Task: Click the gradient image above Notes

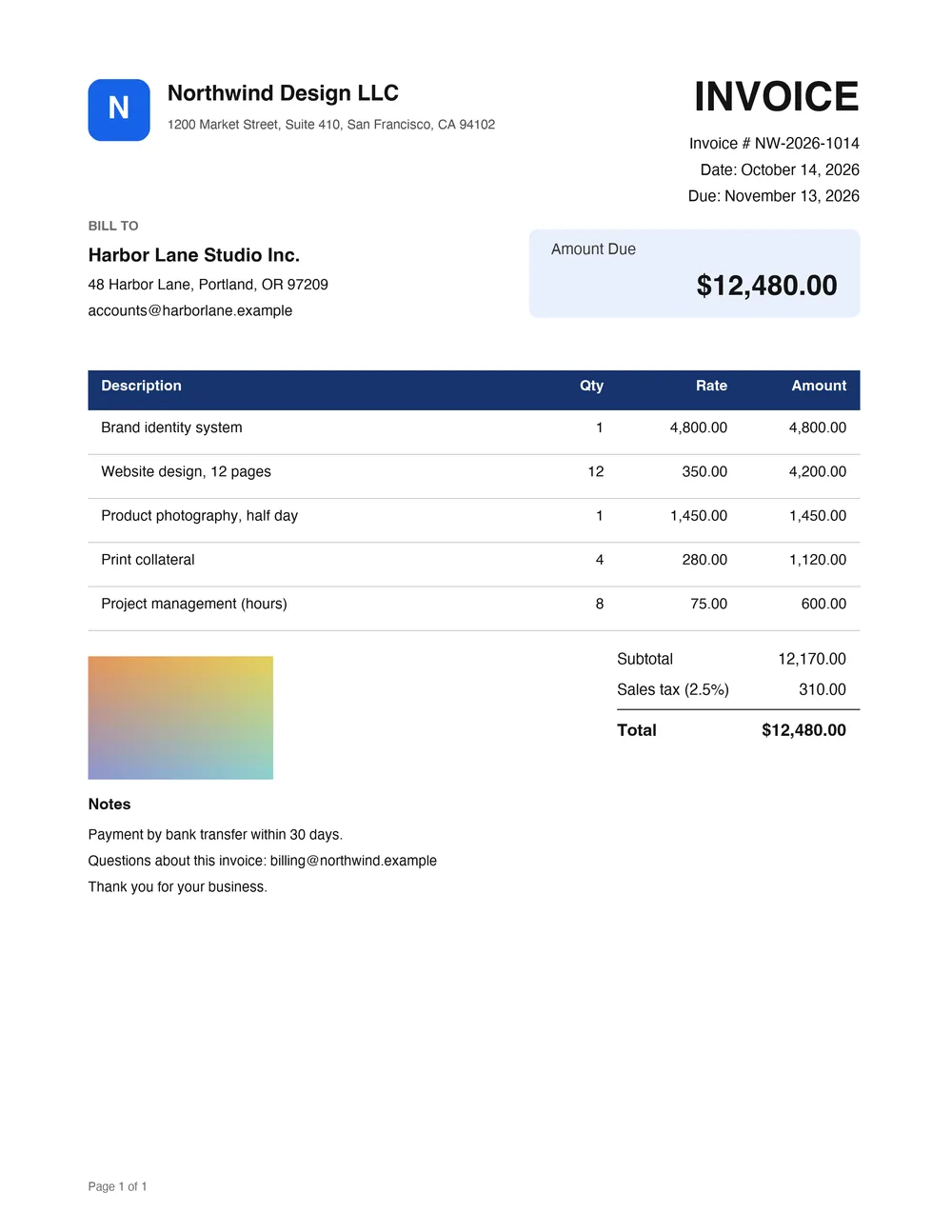Action: (181, 718)
